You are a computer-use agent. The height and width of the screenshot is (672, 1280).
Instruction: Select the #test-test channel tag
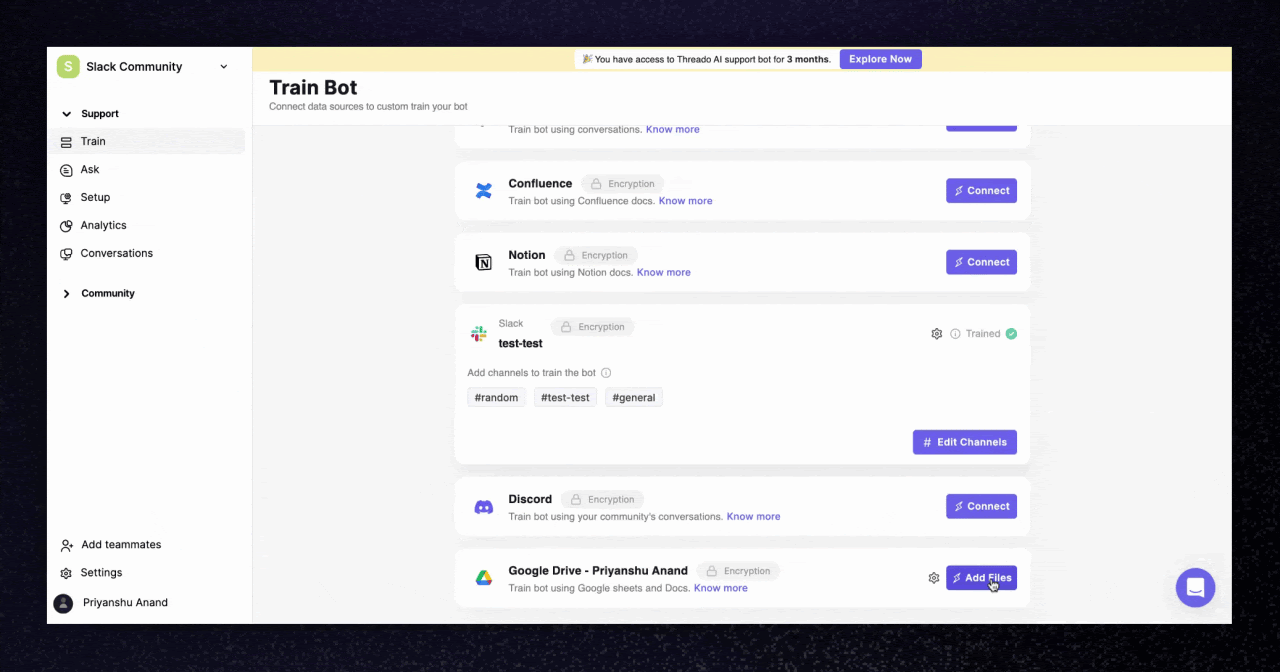(565, 398)
